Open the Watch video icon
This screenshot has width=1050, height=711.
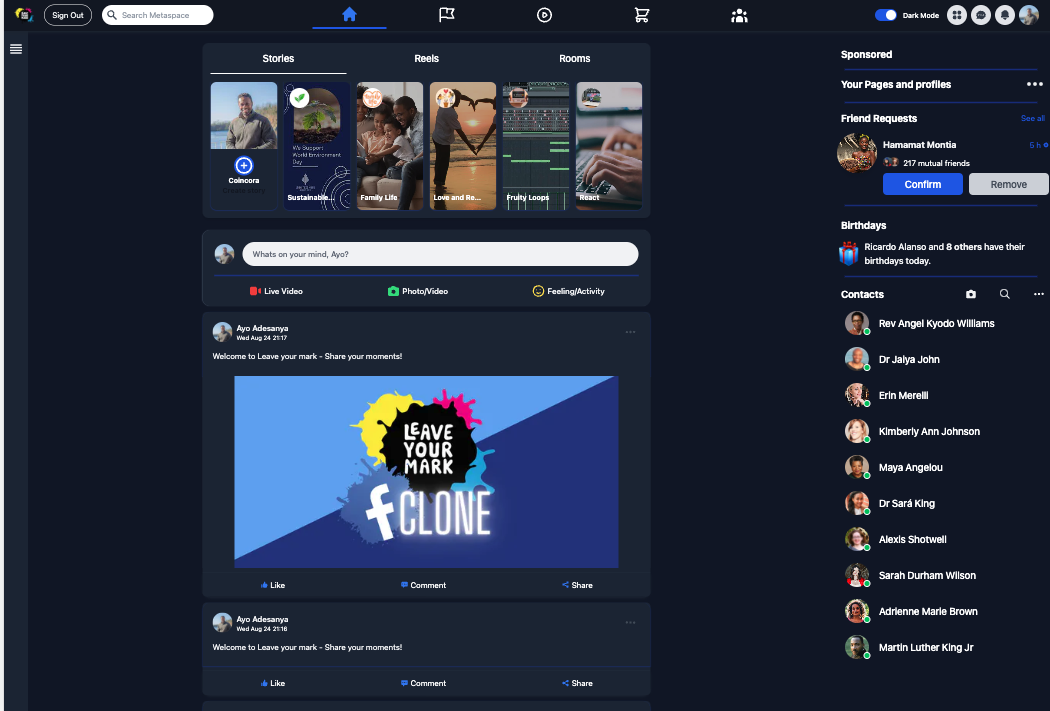point(544,15)
